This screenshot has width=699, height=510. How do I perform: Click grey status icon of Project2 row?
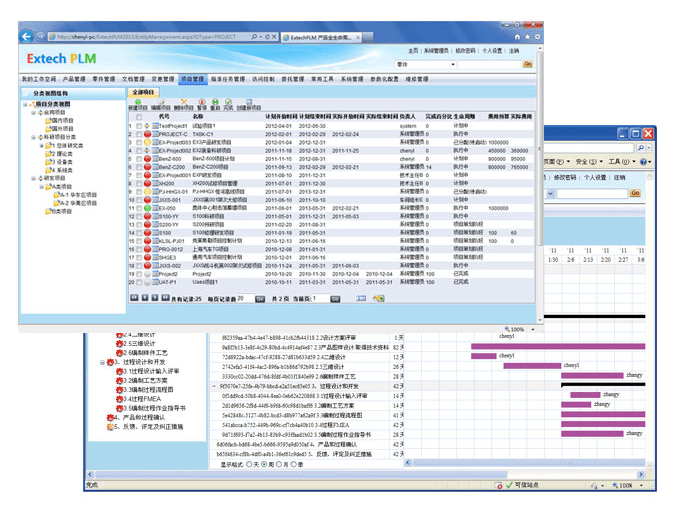[148, 274]
